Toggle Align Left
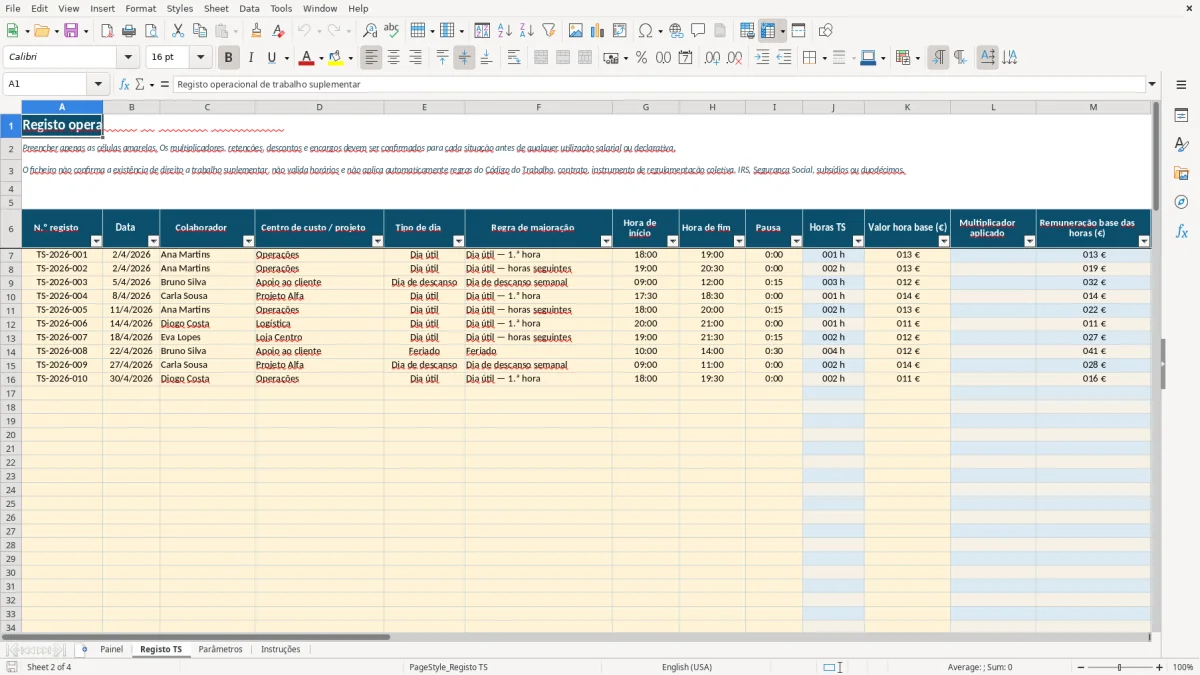The width and height of the screenshot is (1200, 675). (371, 58)
